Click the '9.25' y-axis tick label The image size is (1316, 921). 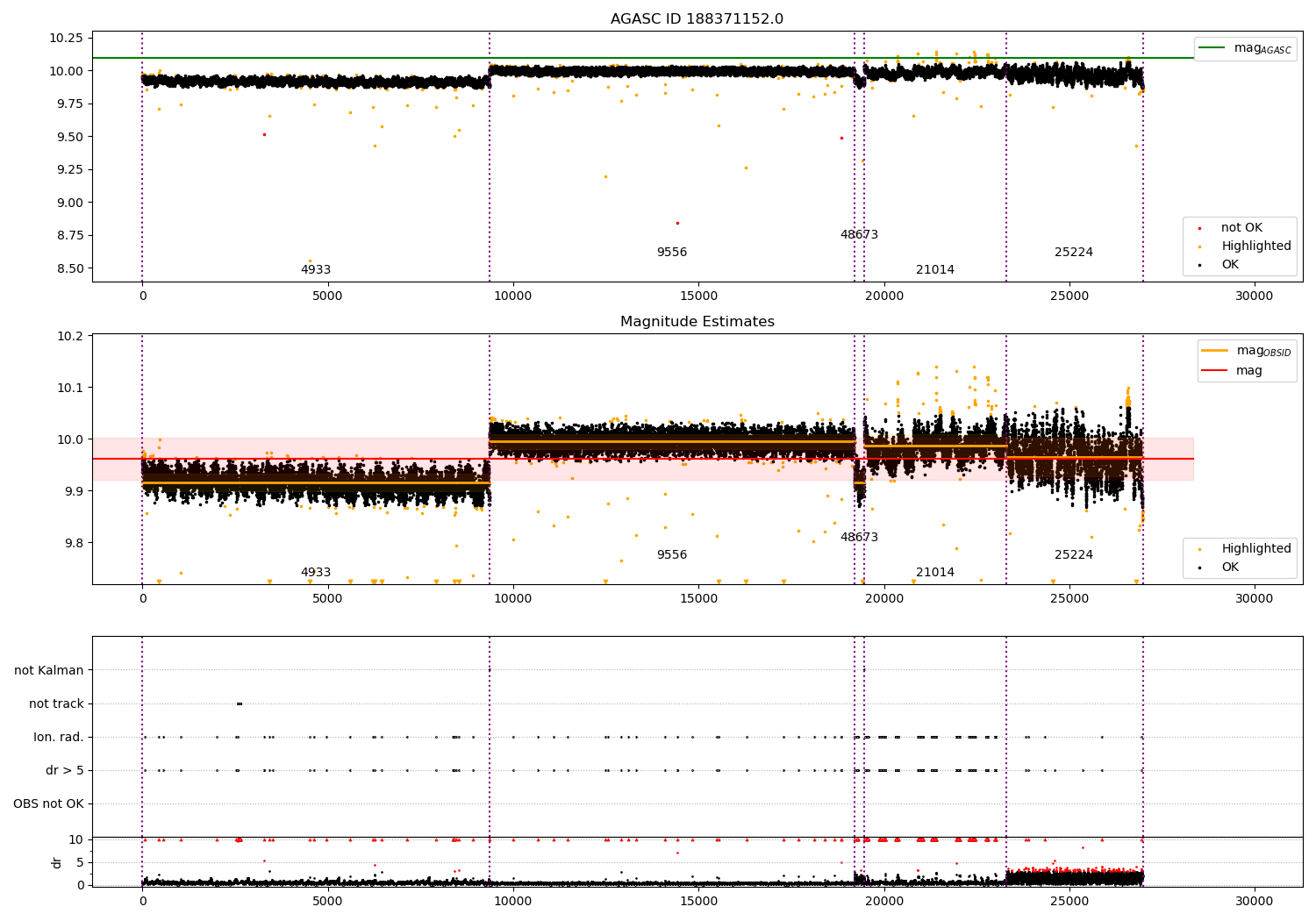tap(69, 169)
